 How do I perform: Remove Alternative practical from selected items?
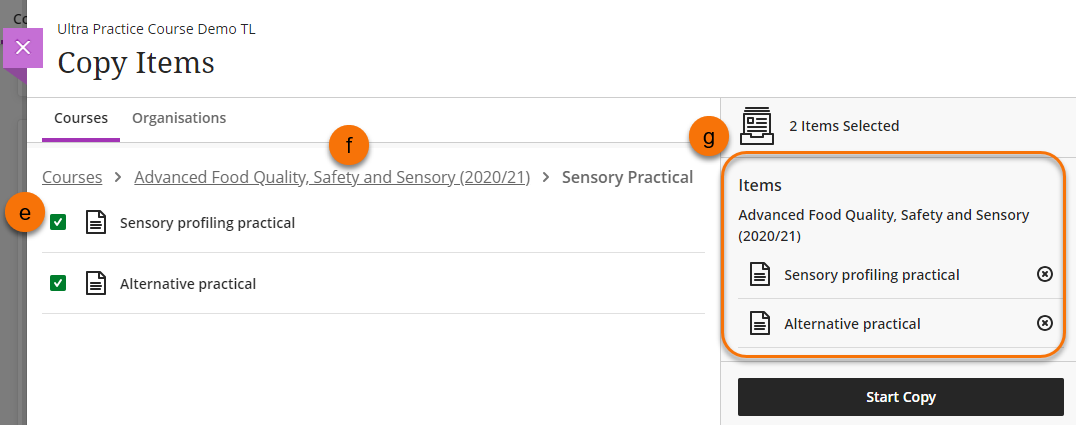click(x=1044, y=323)
